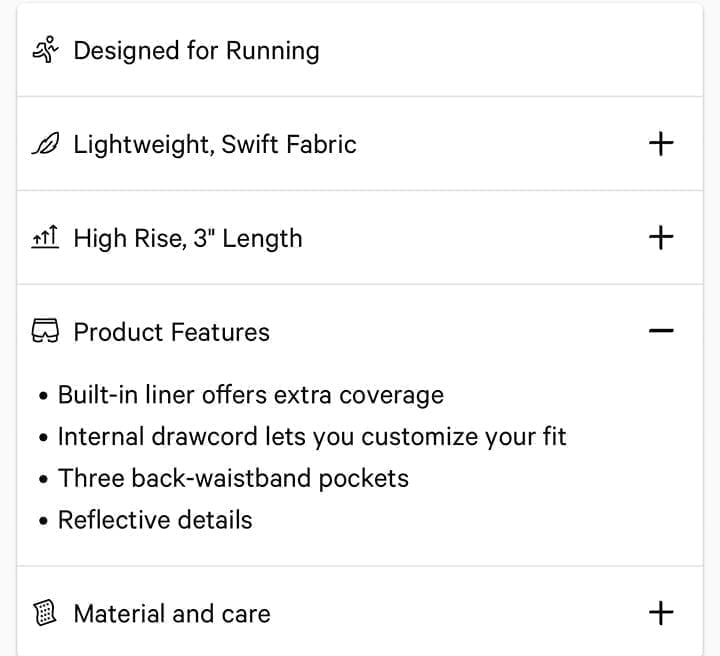Screen dimensions: 720x656
Task: Select the Designed for Running heading
Action: pos(196,50)
